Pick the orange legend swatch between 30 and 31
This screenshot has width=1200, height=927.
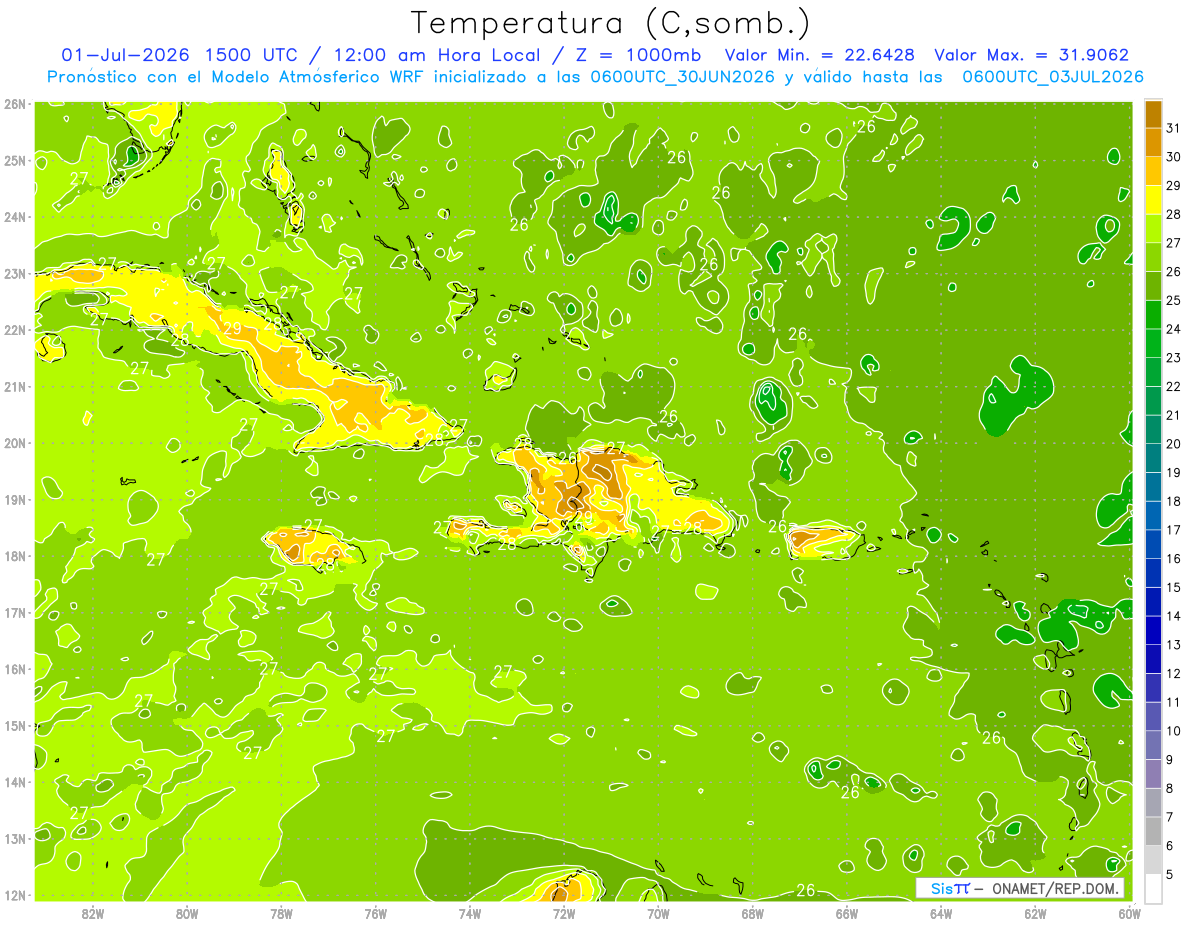[x=1153, y=143]
